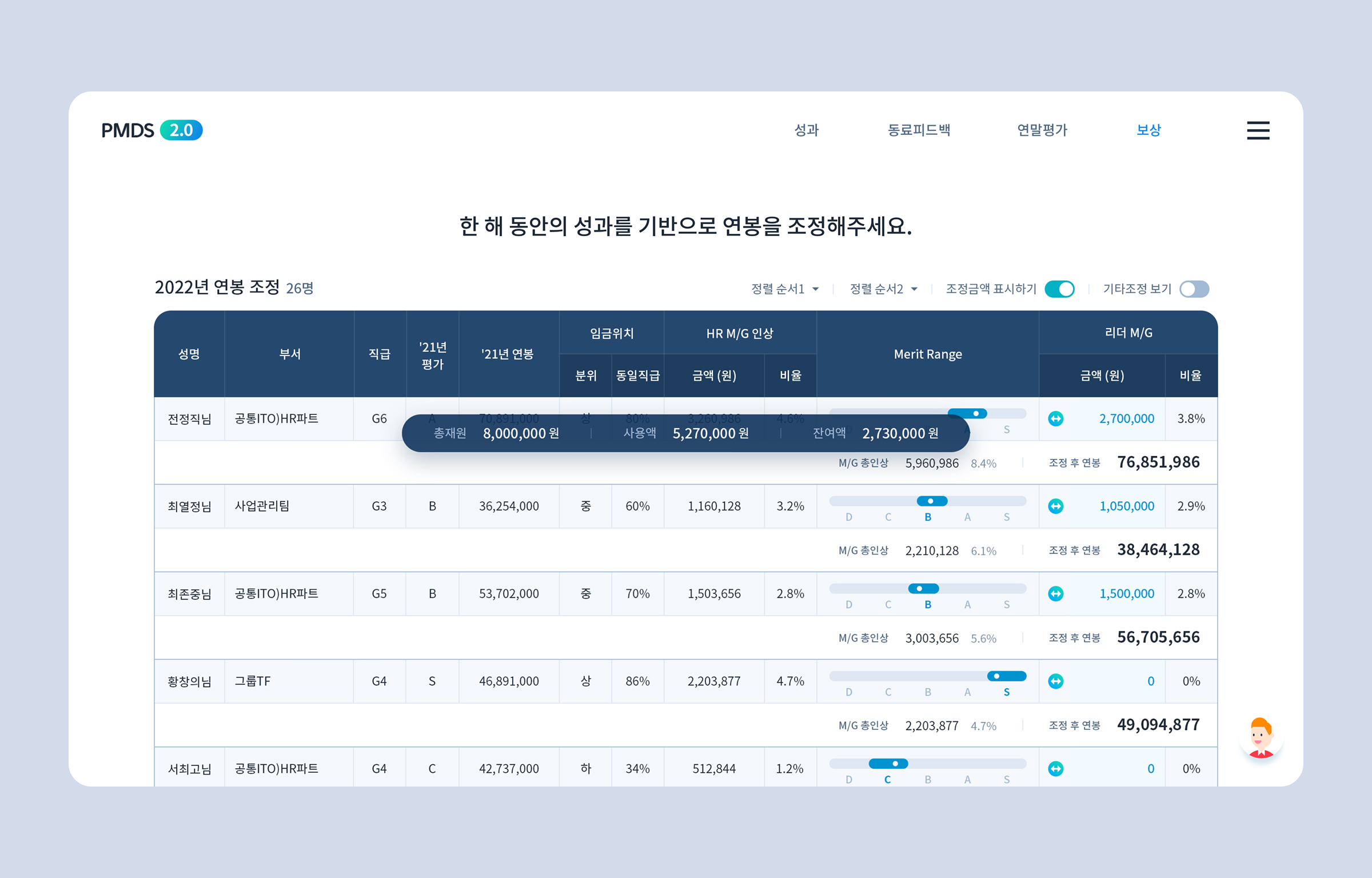1372x878 pixels.
Task: Click the salary value 46,891,000
Action: 509,681
